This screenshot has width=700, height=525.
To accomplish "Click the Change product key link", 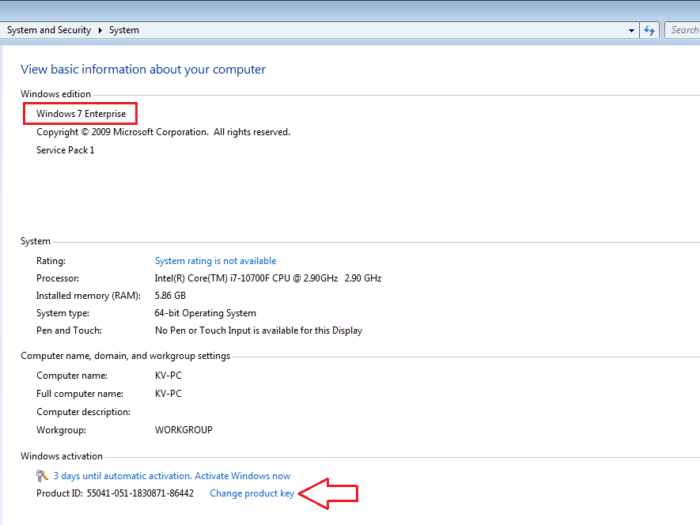I will pos(252,493).
